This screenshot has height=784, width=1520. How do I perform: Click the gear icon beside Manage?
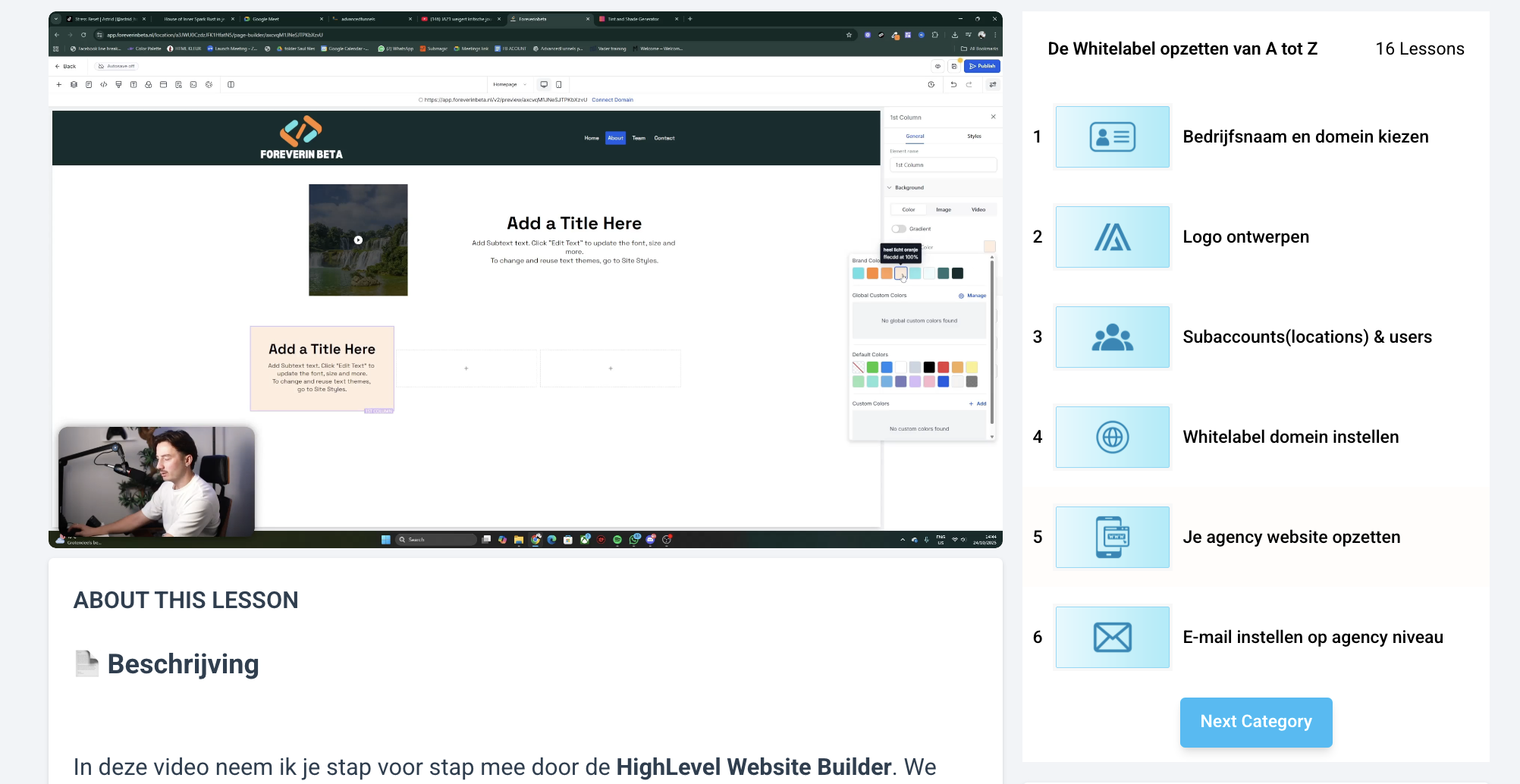coord(961,296)
